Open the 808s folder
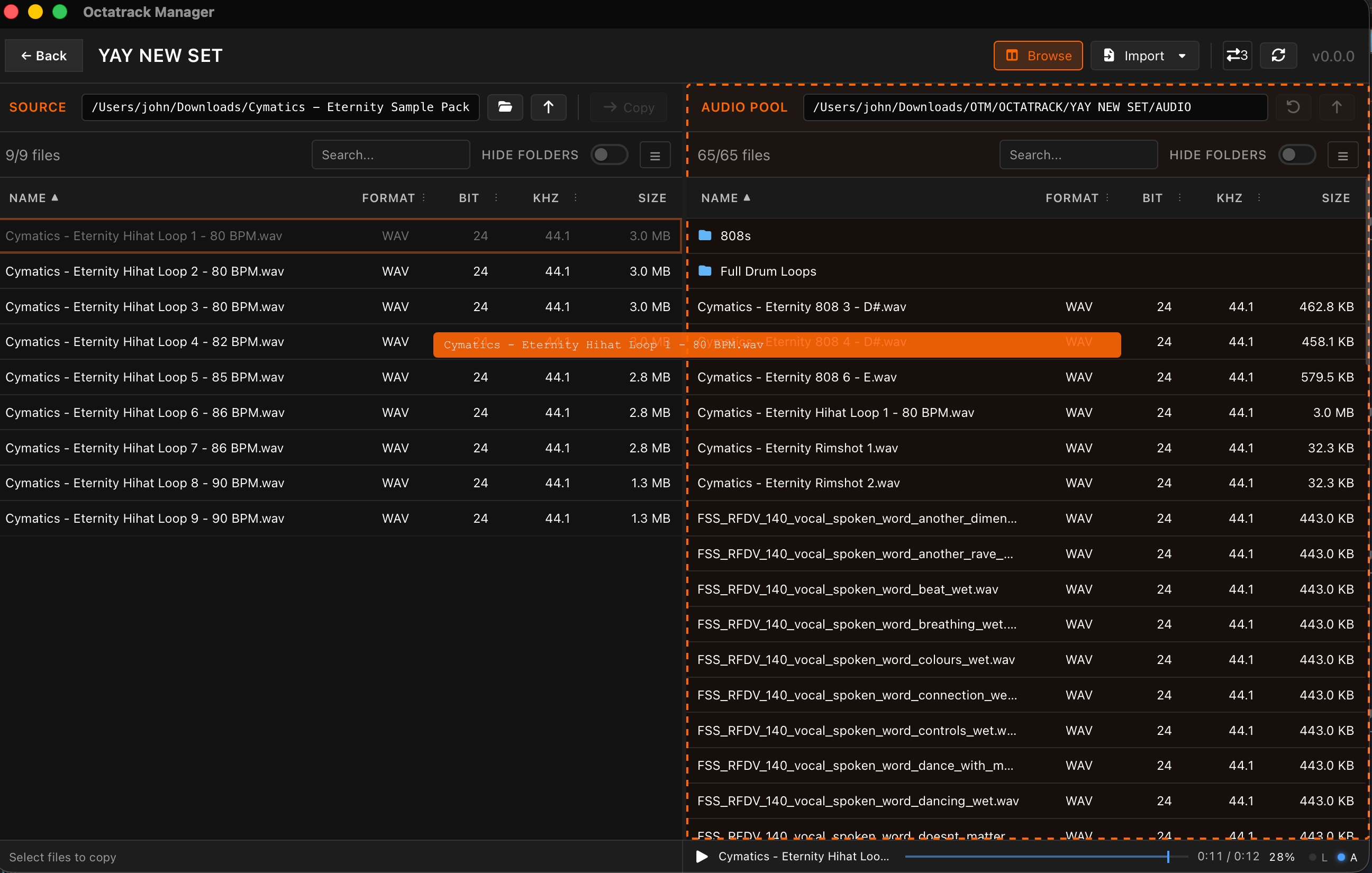The height and width of the screenshot is (873, 1372). click(x=1026, y=236)
